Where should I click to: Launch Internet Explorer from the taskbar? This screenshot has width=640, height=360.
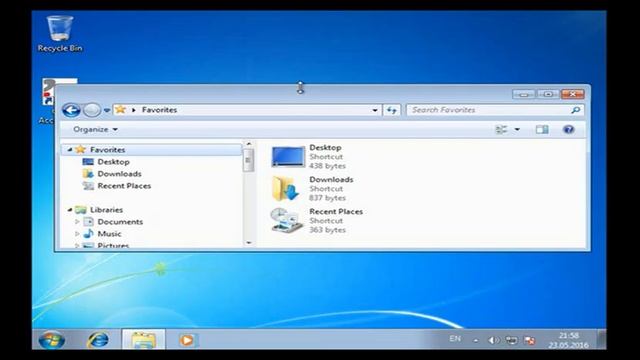pos(98,340)
